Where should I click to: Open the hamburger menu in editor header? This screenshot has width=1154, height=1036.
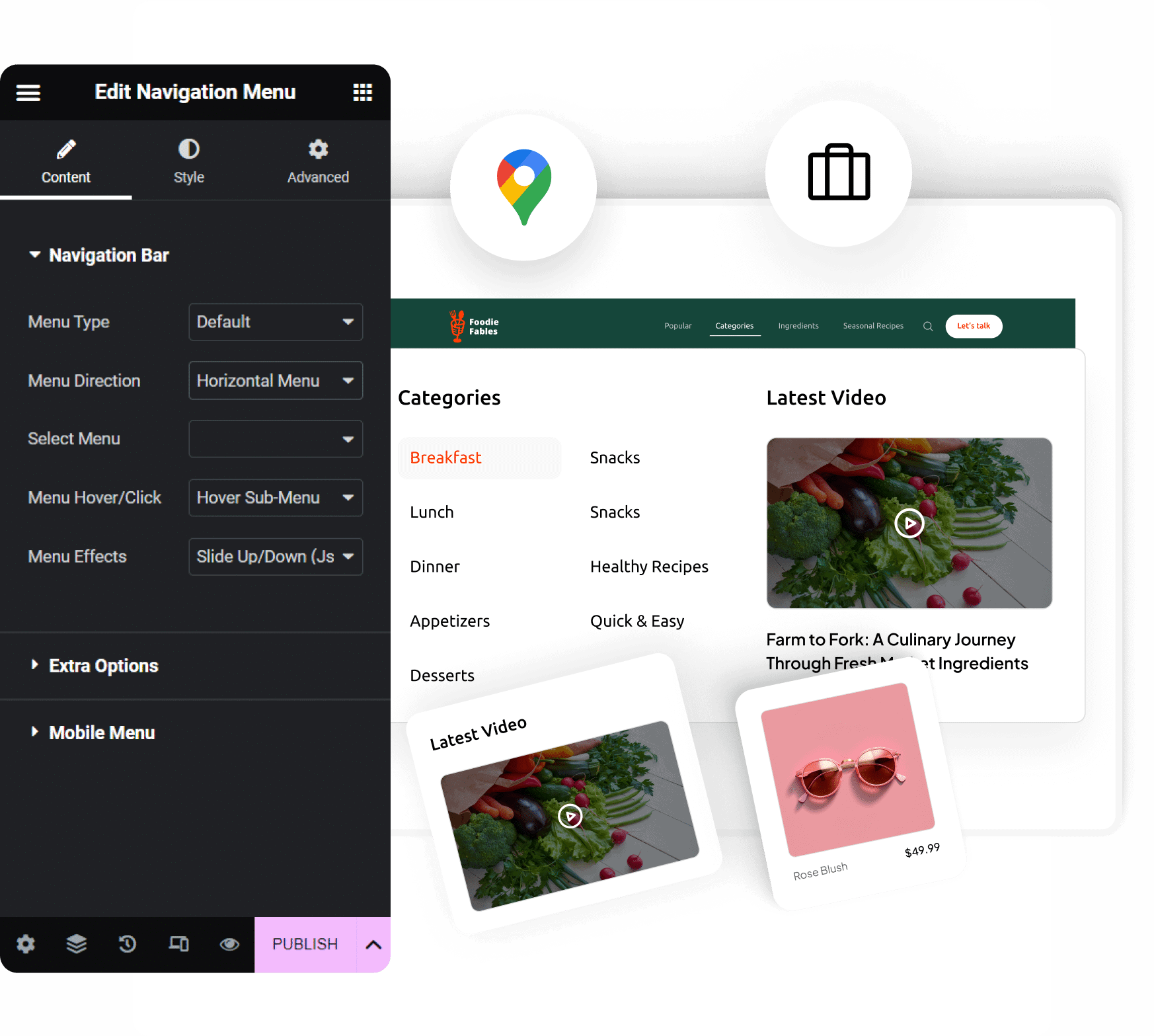(x=28, y=93)
